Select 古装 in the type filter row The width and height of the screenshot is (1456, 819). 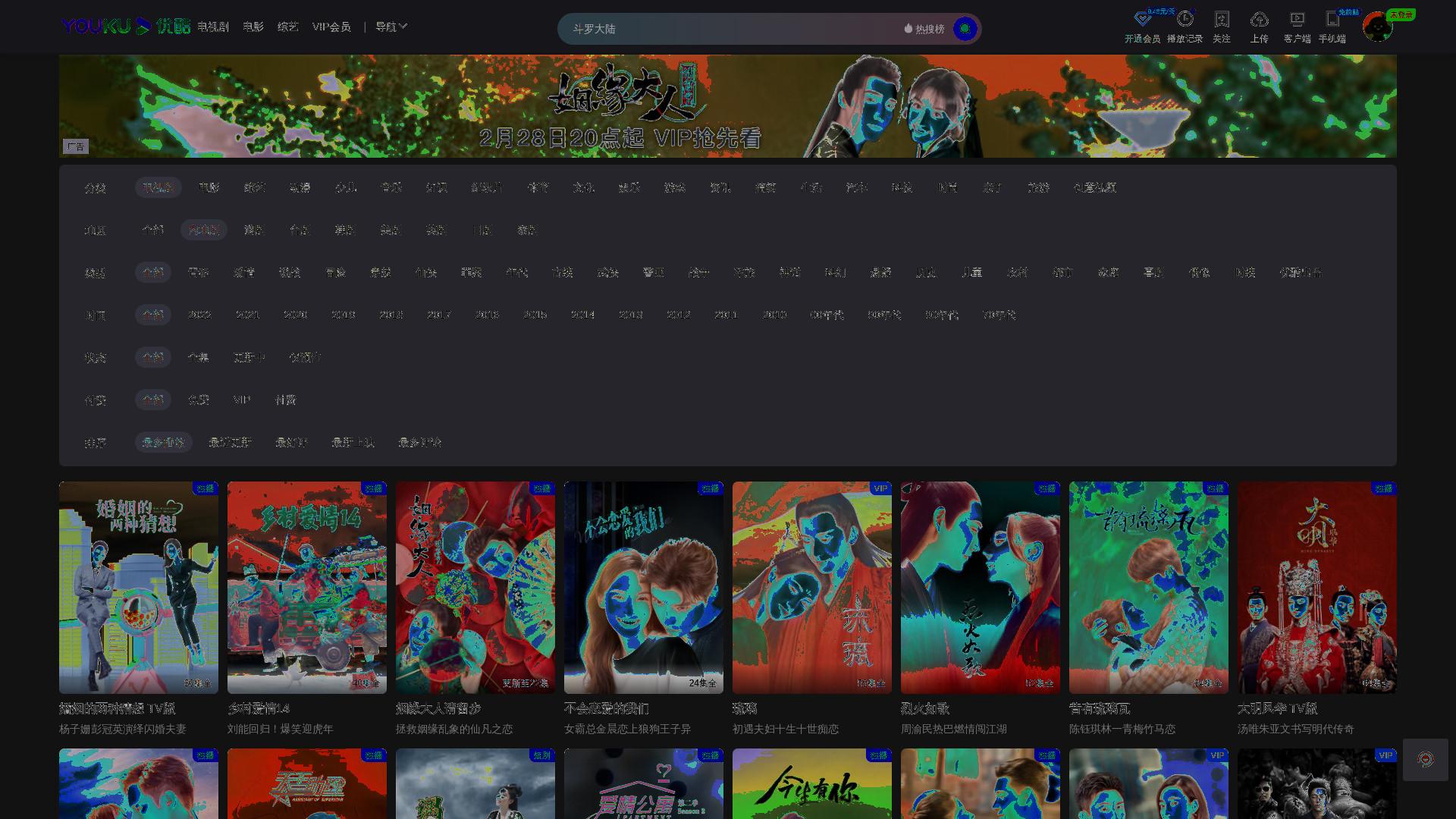click(562, 272)
